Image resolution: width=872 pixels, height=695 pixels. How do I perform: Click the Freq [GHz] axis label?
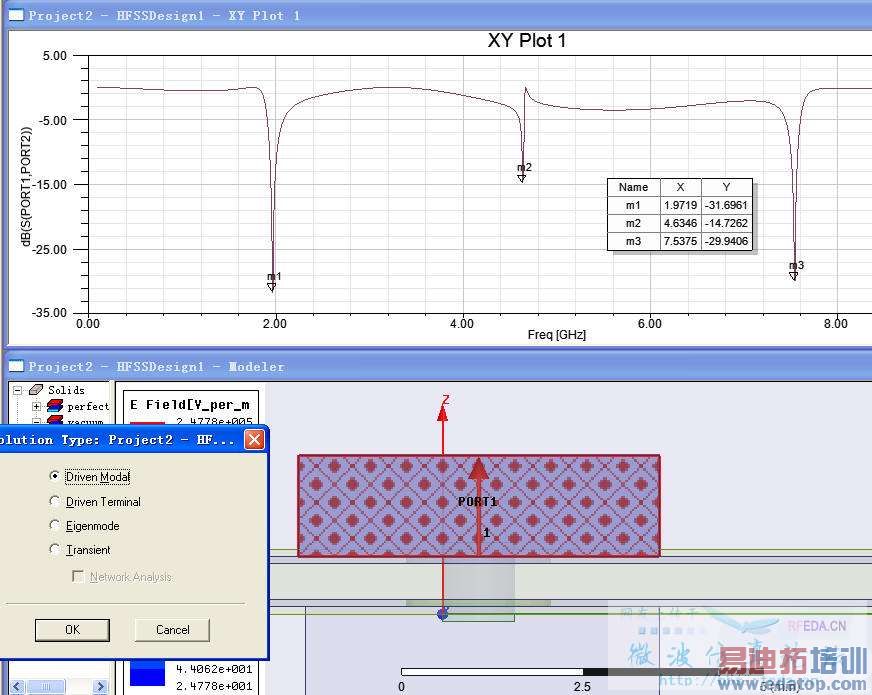coord(556,335)
